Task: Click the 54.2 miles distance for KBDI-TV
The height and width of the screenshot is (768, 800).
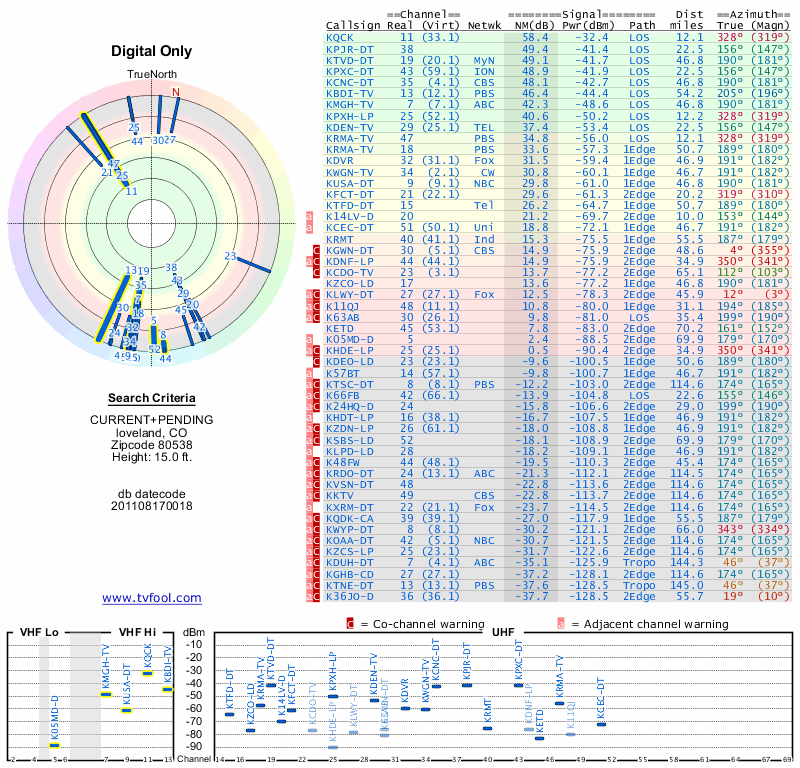Action: (x=690, y=93)
